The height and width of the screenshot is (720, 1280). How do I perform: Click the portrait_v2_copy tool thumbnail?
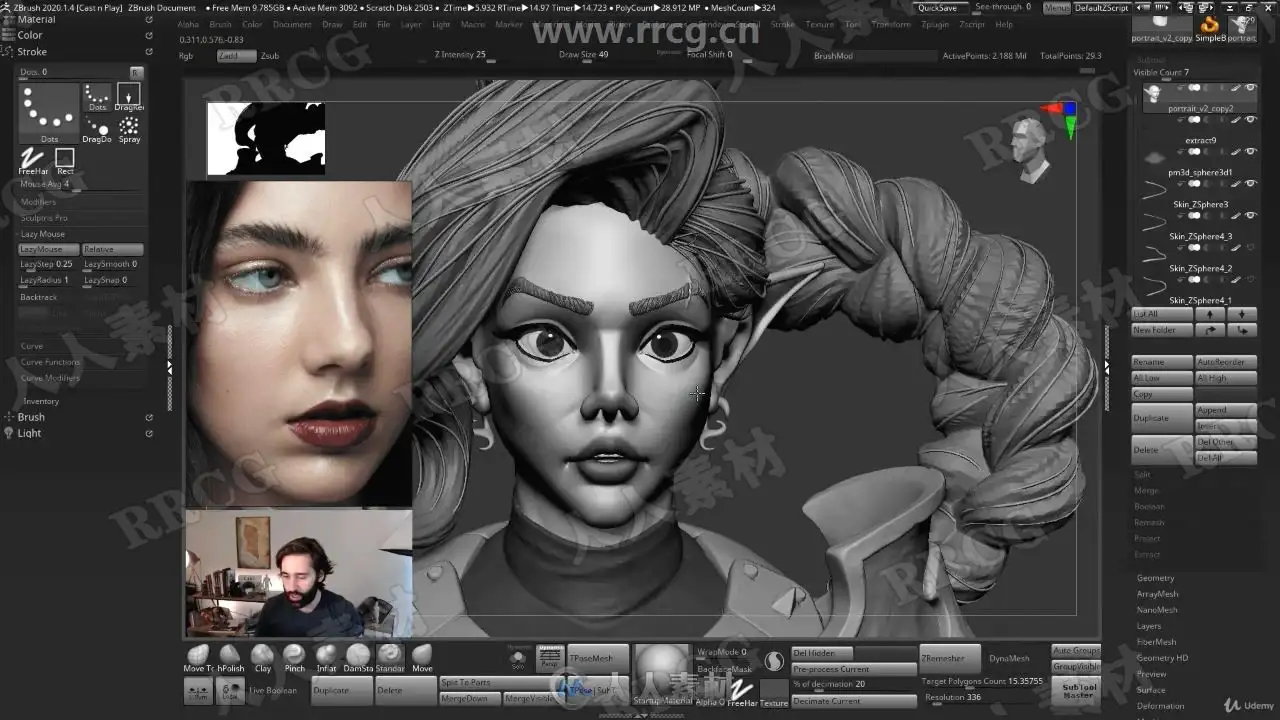click(x=1161, y=28)
